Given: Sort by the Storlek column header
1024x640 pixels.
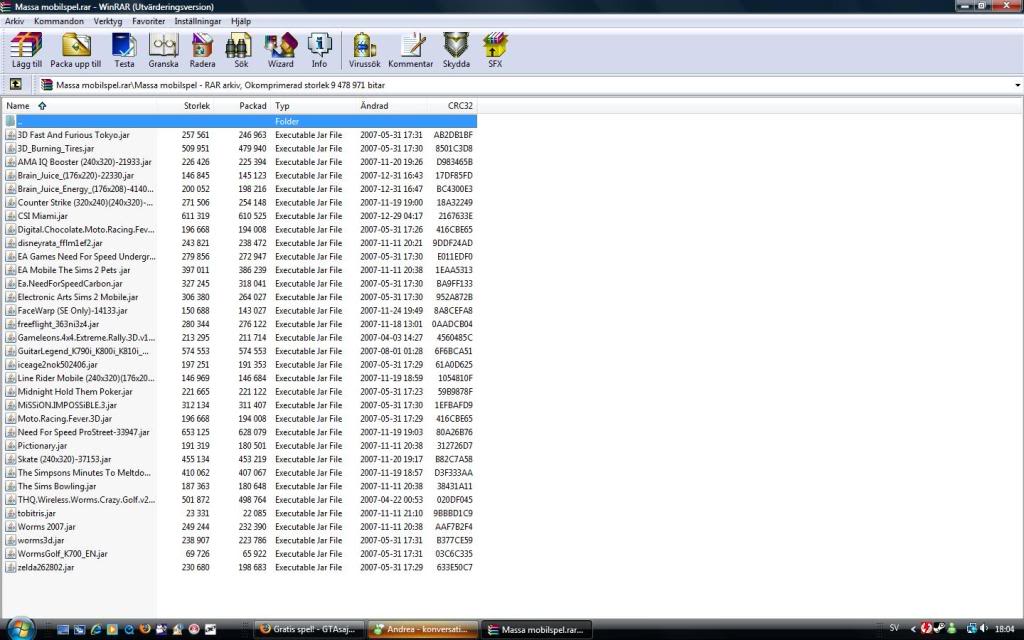Looking at the screenshot, I should [185, 105].
